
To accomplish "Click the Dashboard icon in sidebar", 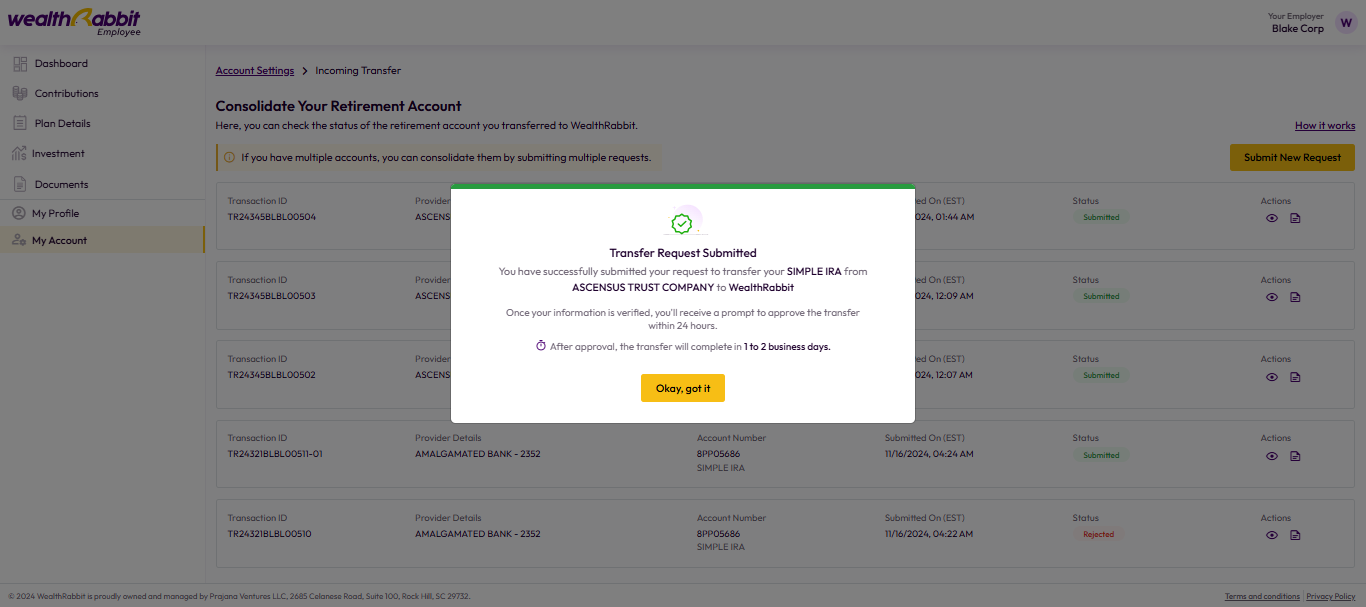I will point(20,63).
